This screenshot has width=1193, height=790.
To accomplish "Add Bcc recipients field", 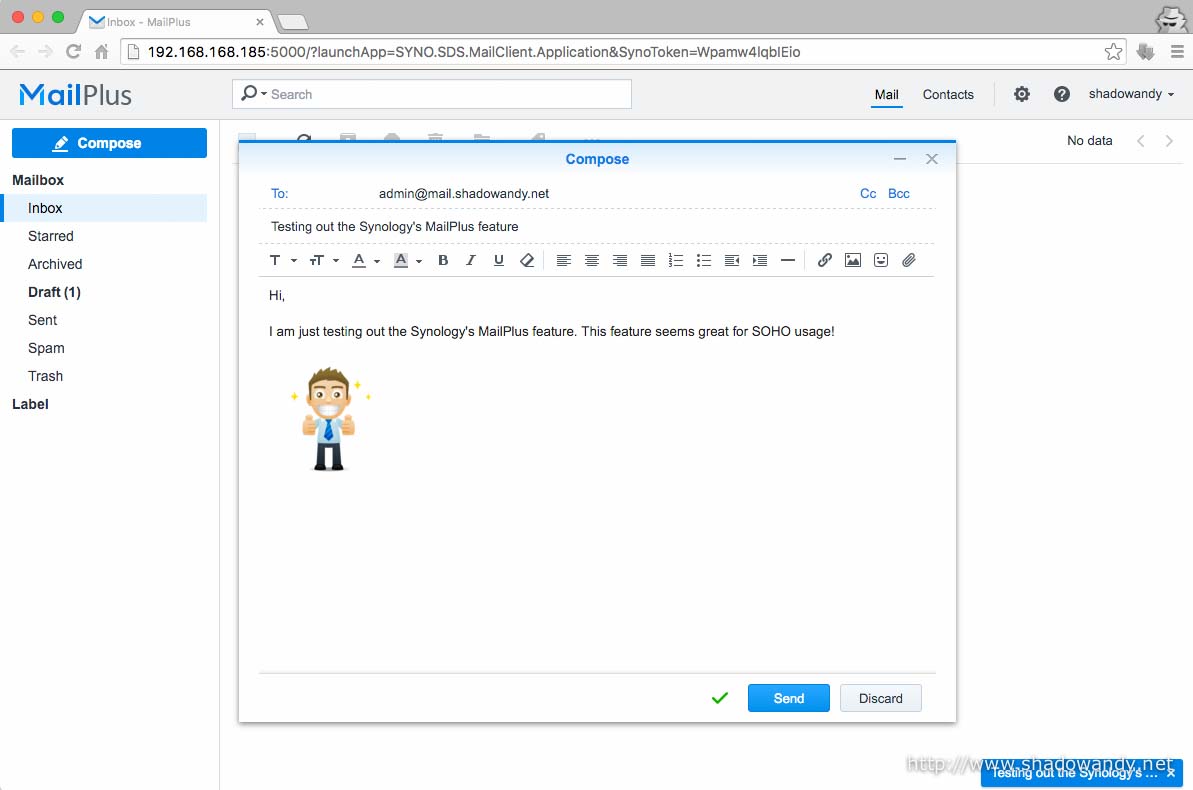I will coord(898,193).
